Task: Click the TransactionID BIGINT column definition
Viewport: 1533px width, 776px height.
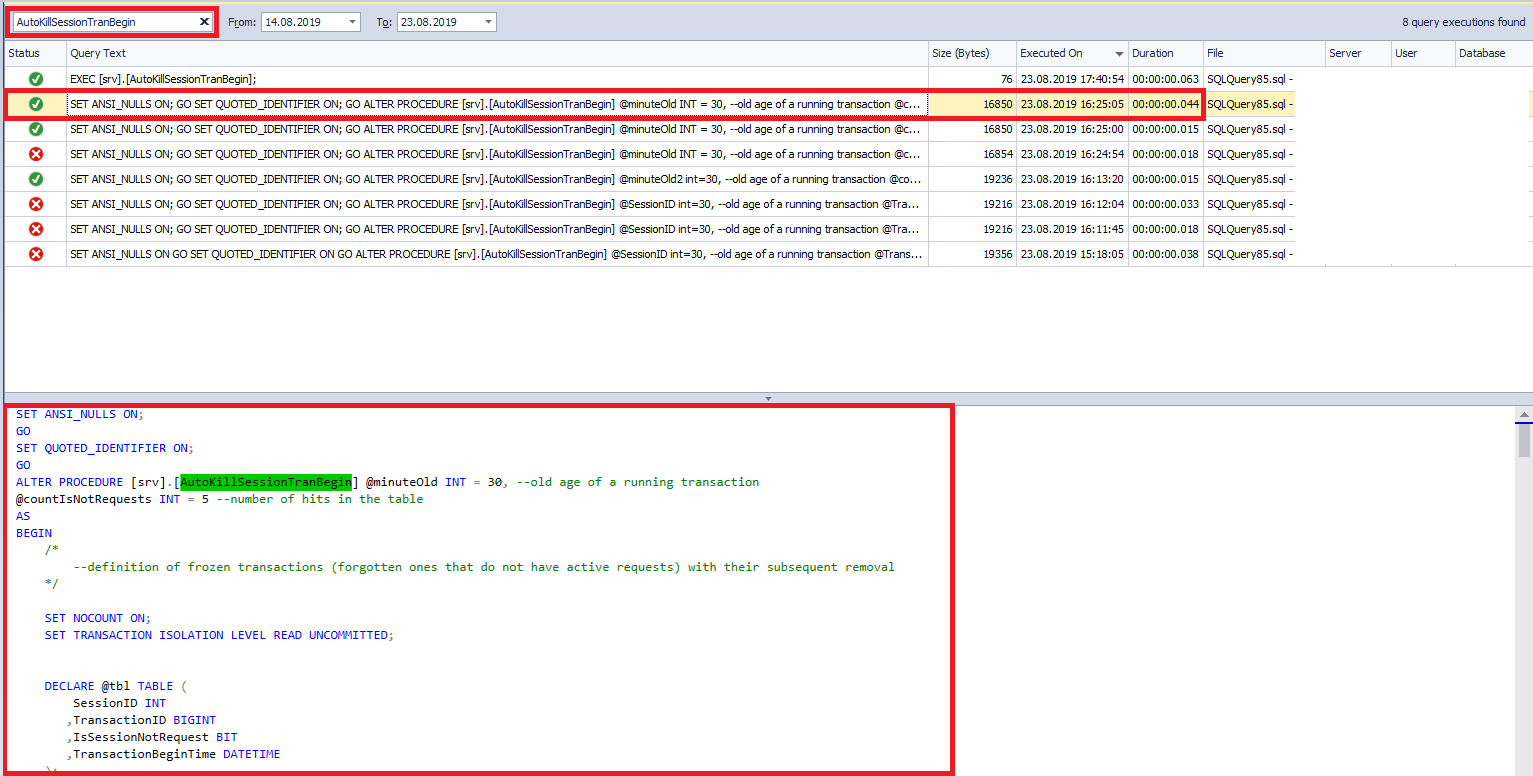Action: (x=141, y=720)
